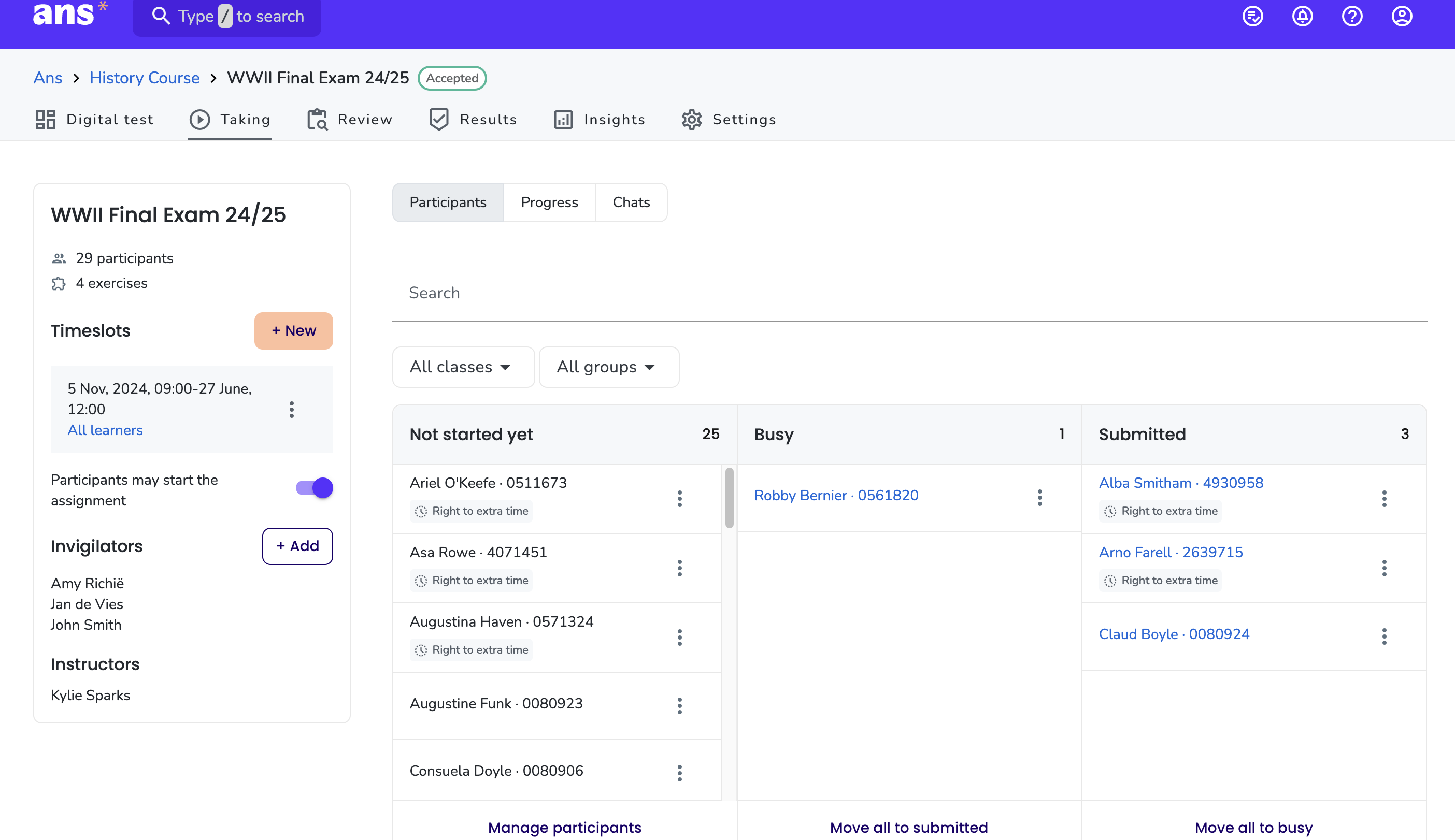The image size is (1455, 840).
Task: Expand the All classes dropdown
Action: point(463,367)
